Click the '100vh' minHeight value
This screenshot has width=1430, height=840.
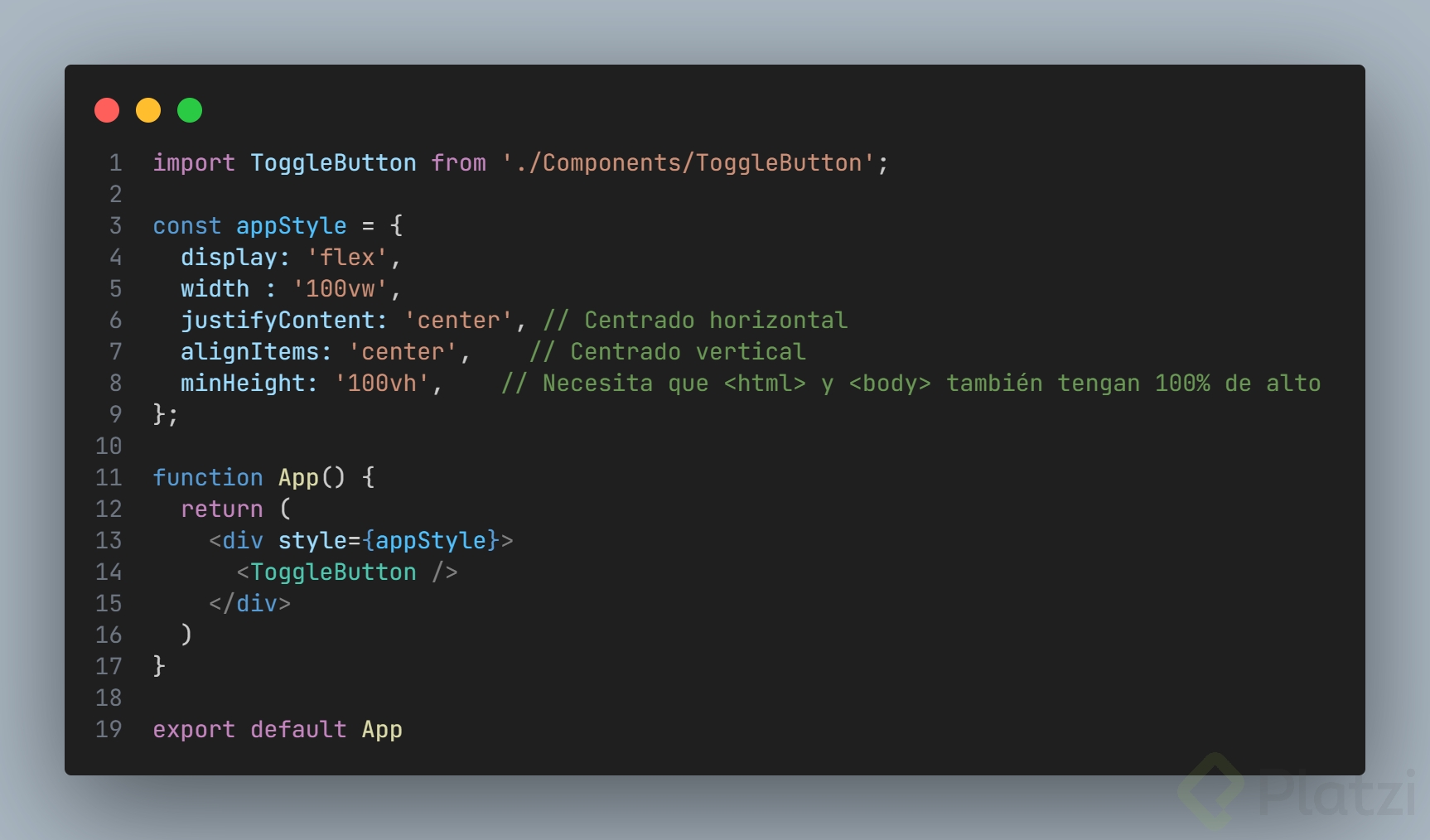(382, 384)
